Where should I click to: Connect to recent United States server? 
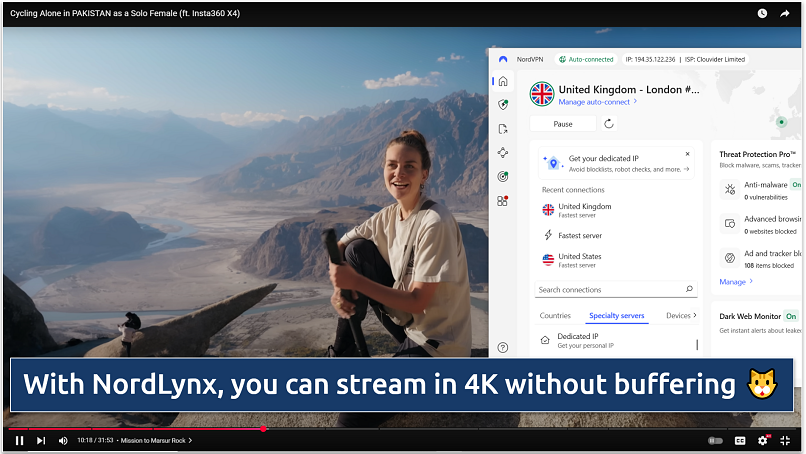coord(616,260)
